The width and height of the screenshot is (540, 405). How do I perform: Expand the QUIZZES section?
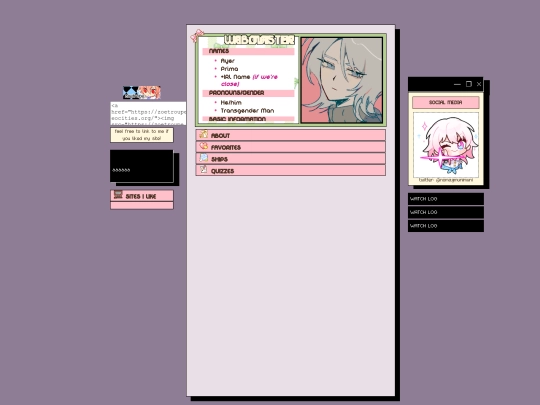(291, 170)
